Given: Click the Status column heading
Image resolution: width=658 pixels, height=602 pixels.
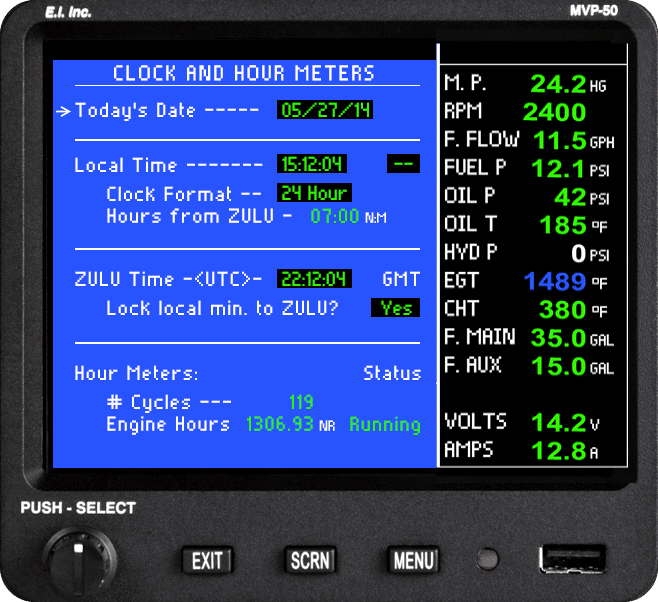Looking at the screenshot, I should (x=392, y=373).
